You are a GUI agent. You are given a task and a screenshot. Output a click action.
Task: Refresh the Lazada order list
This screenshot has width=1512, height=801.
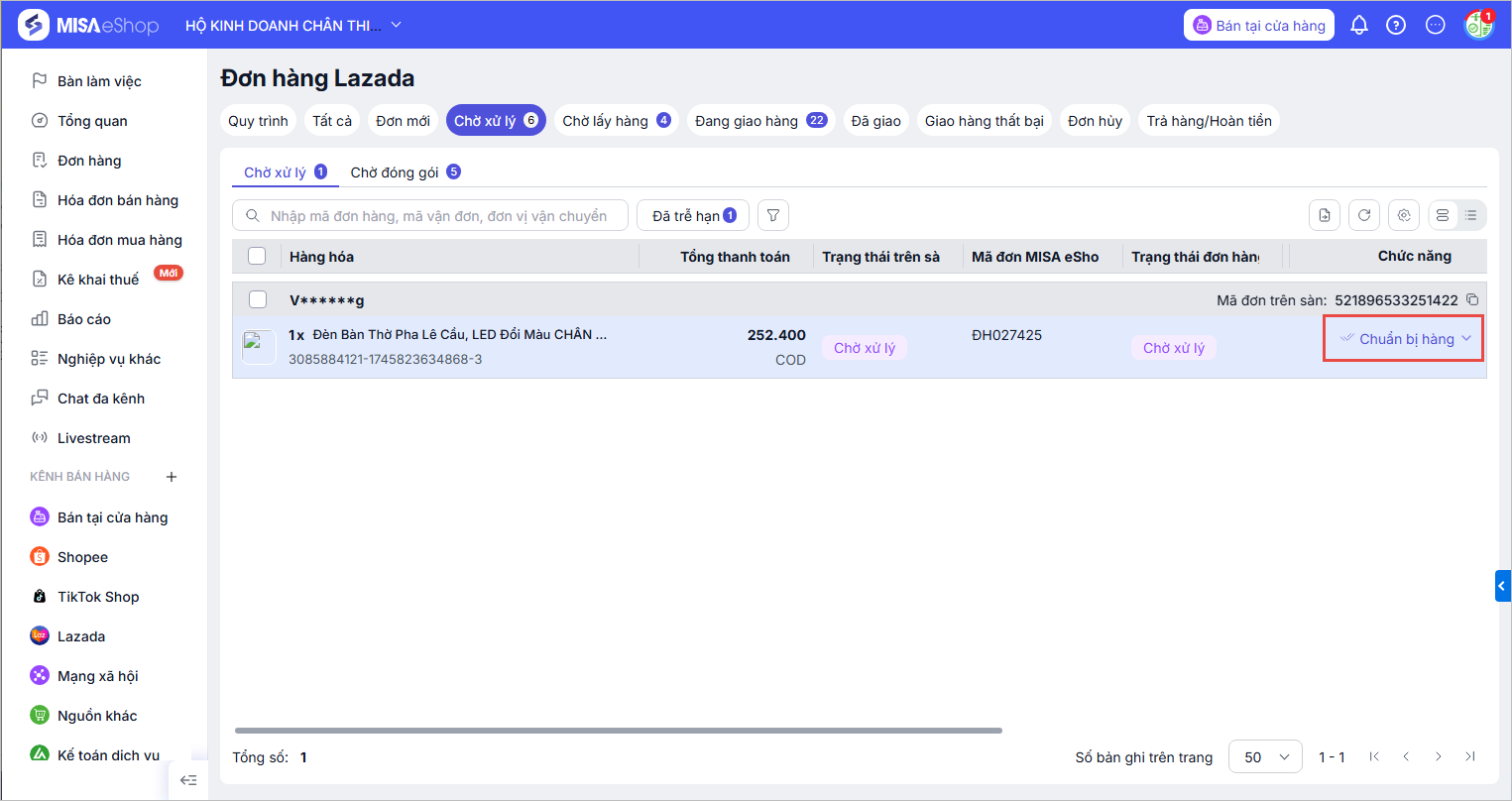click(1364, 215)
